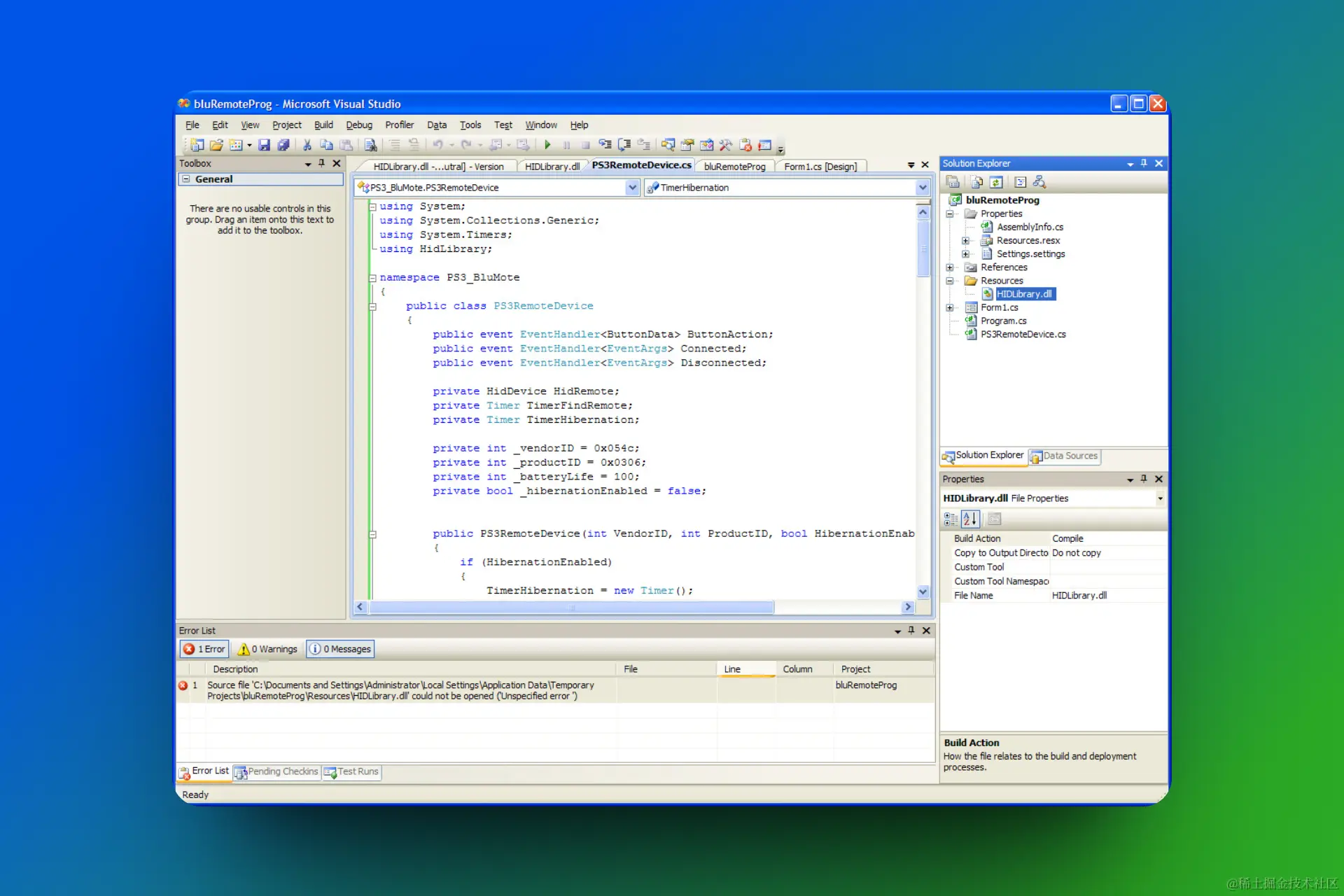1344x896 pixels.
Task: Open the Debug menu
Action: [358, 125]
